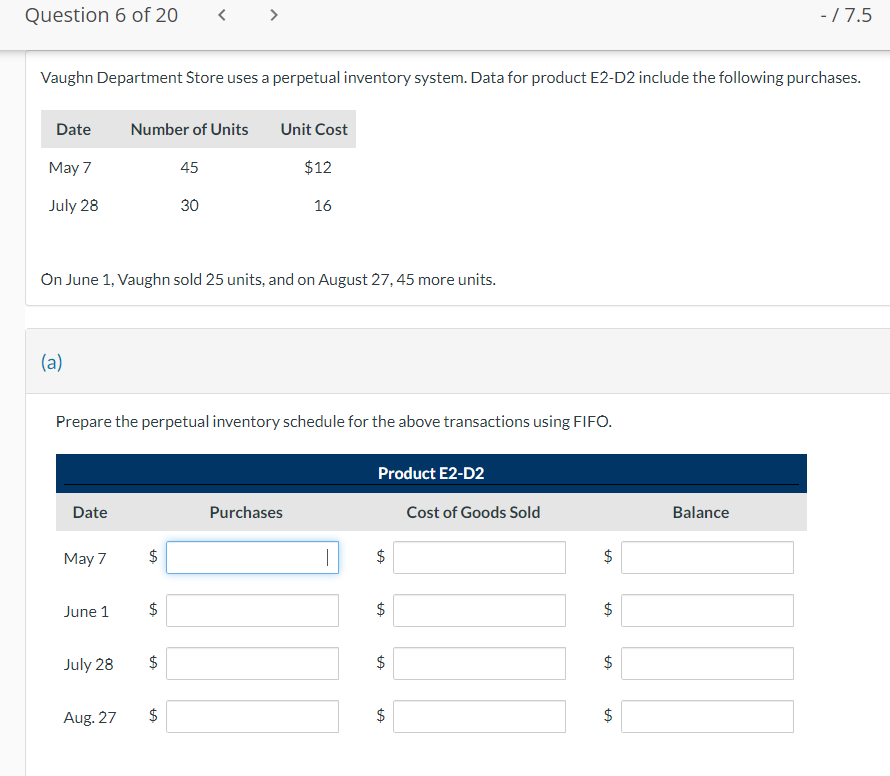Click the 'June 1' row label
Screen dimensions: 890x776
(86, 611)
